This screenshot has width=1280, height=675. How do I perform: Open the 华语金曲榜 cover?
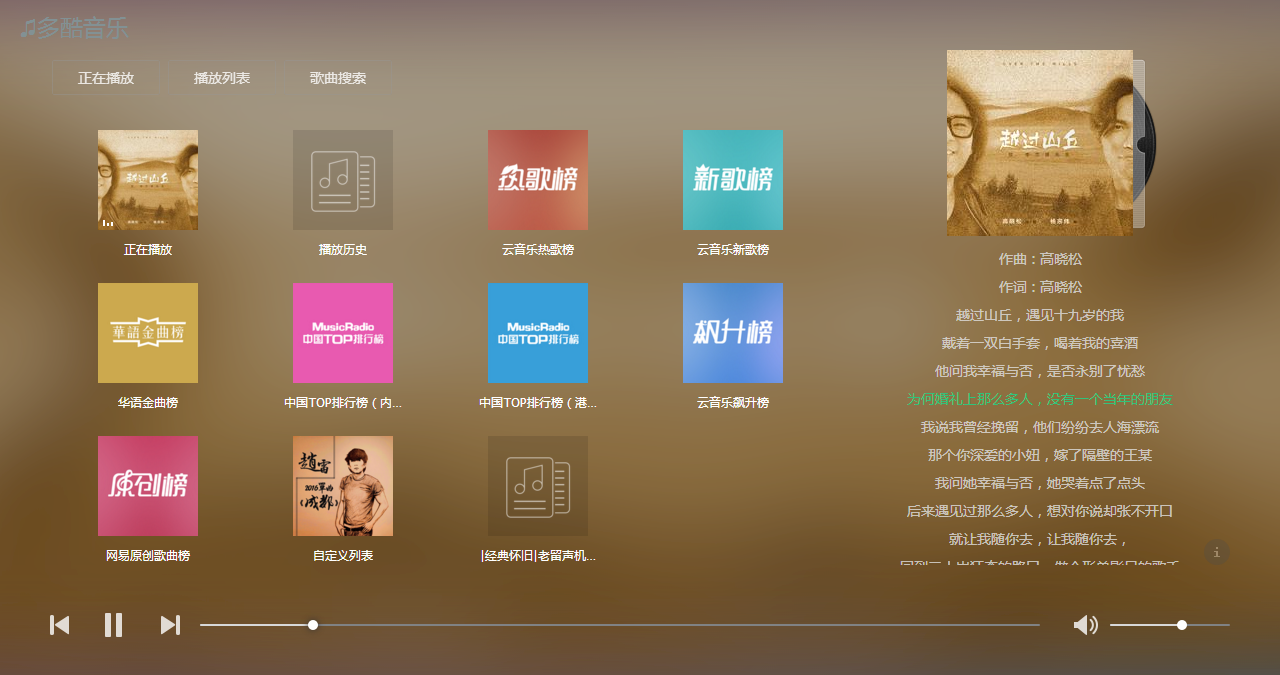tap(148, 333)
